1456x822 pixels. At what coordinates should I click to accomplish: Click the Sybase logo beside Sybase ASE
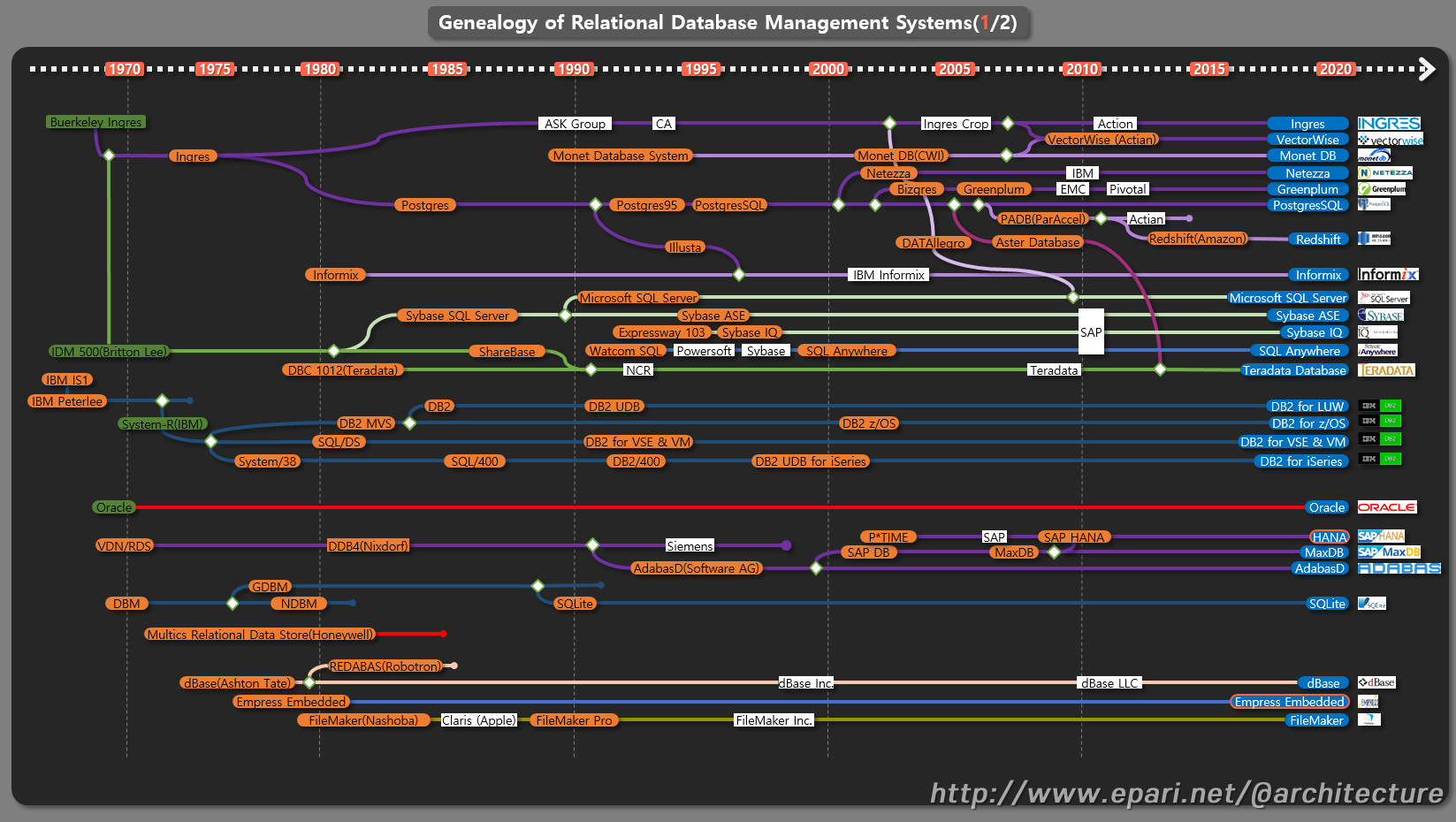click(x=1381, y=316)
